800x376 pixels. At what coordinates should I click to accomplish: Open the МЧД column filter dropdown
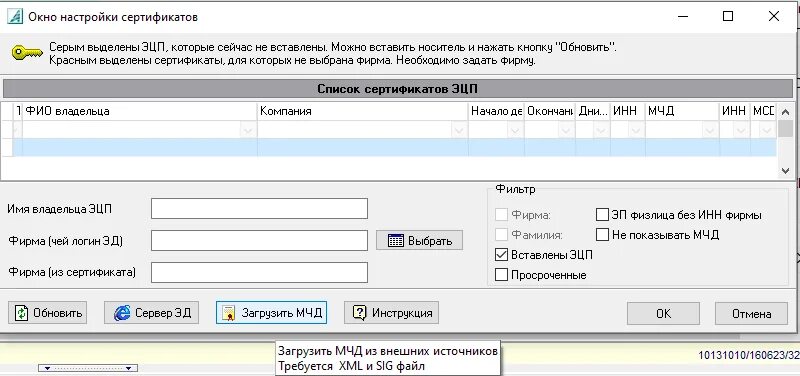click(x=710, y=131)
